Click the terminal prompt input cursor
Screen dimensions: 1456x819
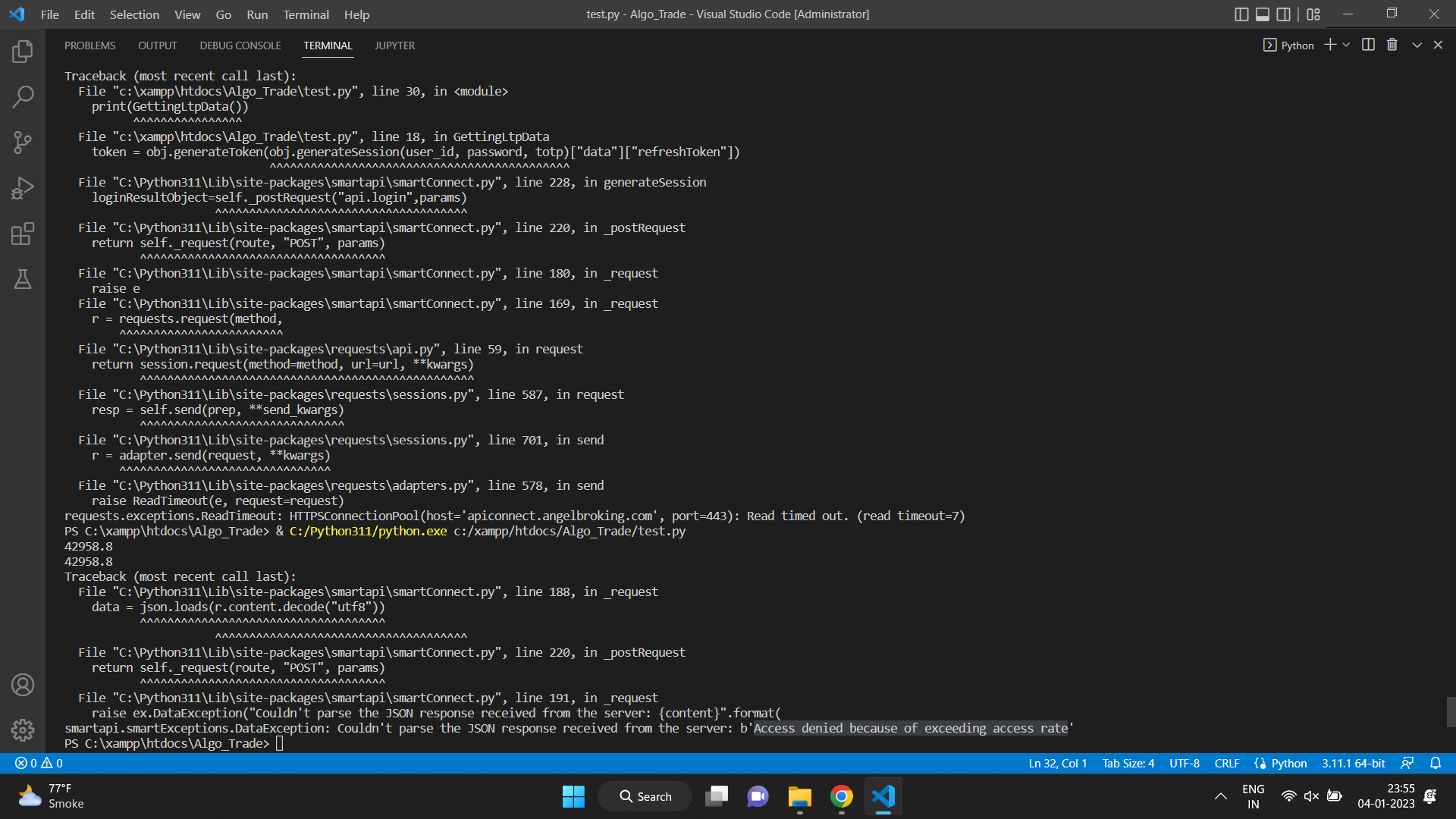point(280,743)
